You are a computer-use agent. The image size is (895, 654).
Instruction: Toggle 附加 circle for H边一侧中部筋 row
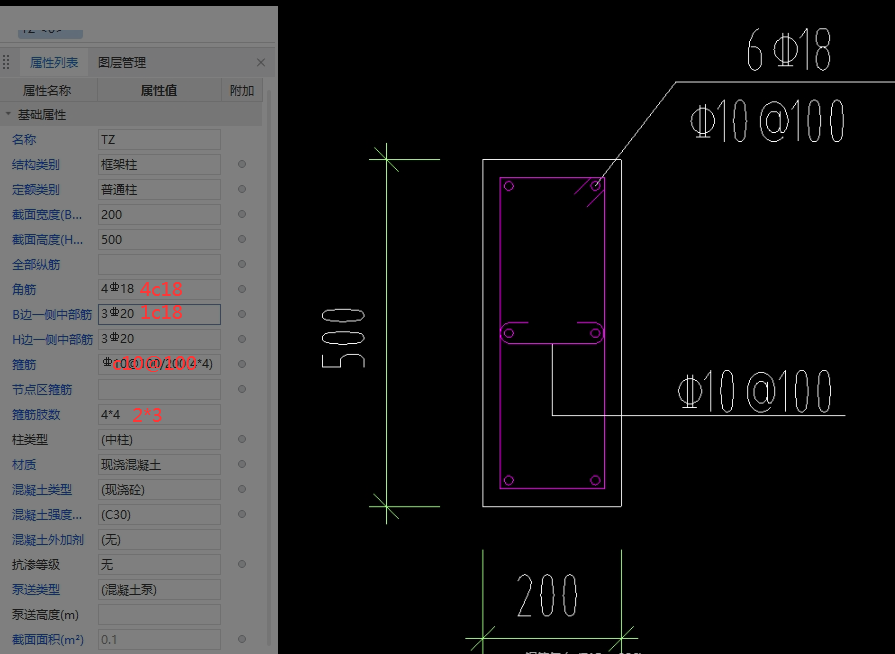tap(242, 339)
